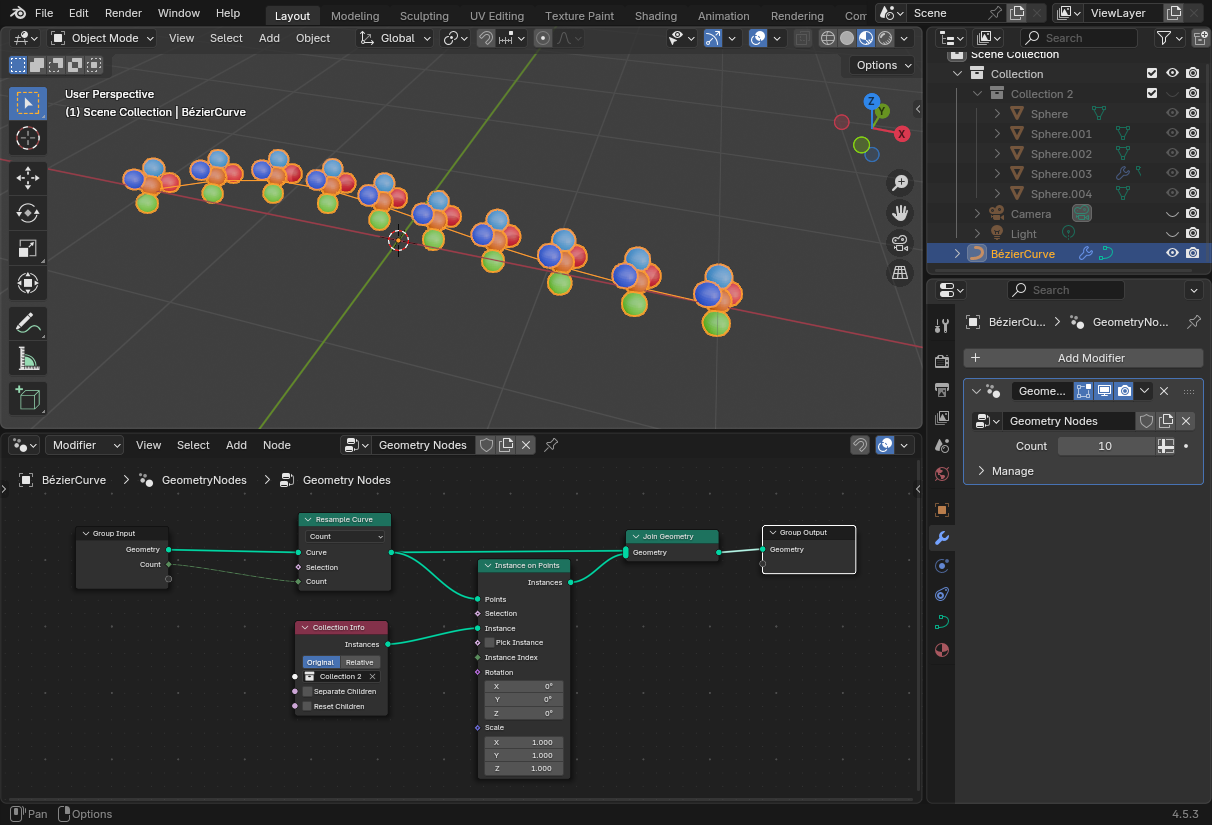Switch to the Shading workspace tab
Screen dimensions: 1212x825
tap(655, 16)
